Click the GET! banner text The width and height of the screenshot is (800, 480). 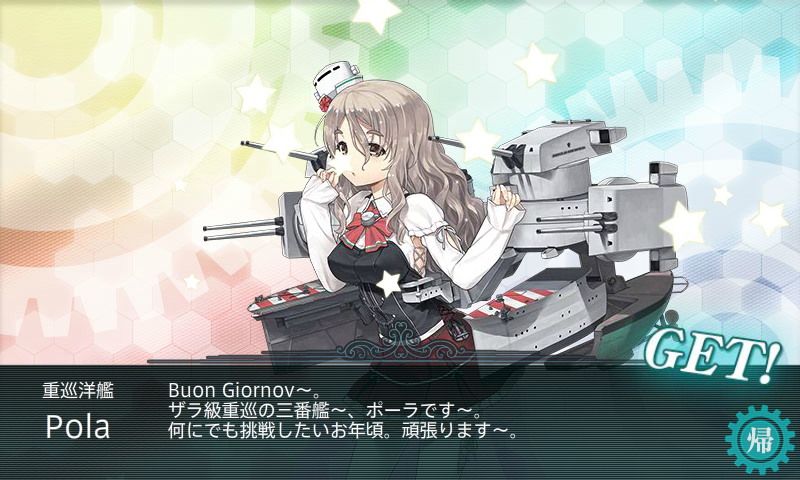click(x=713, y=356)
